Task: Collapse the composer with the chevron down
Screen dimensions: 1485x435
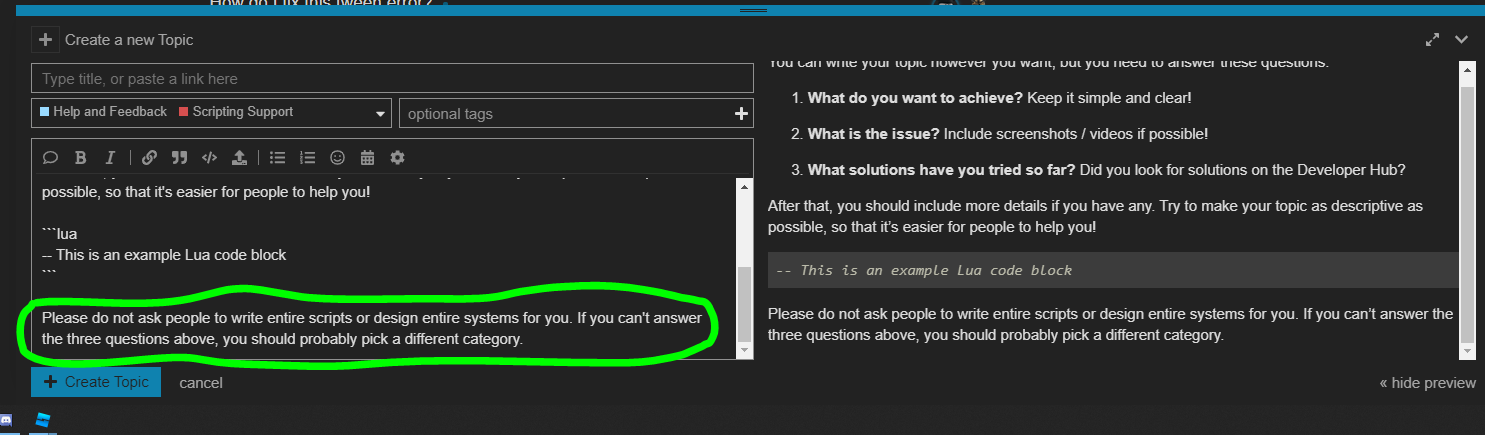Action: click(x=1461, y=40)
